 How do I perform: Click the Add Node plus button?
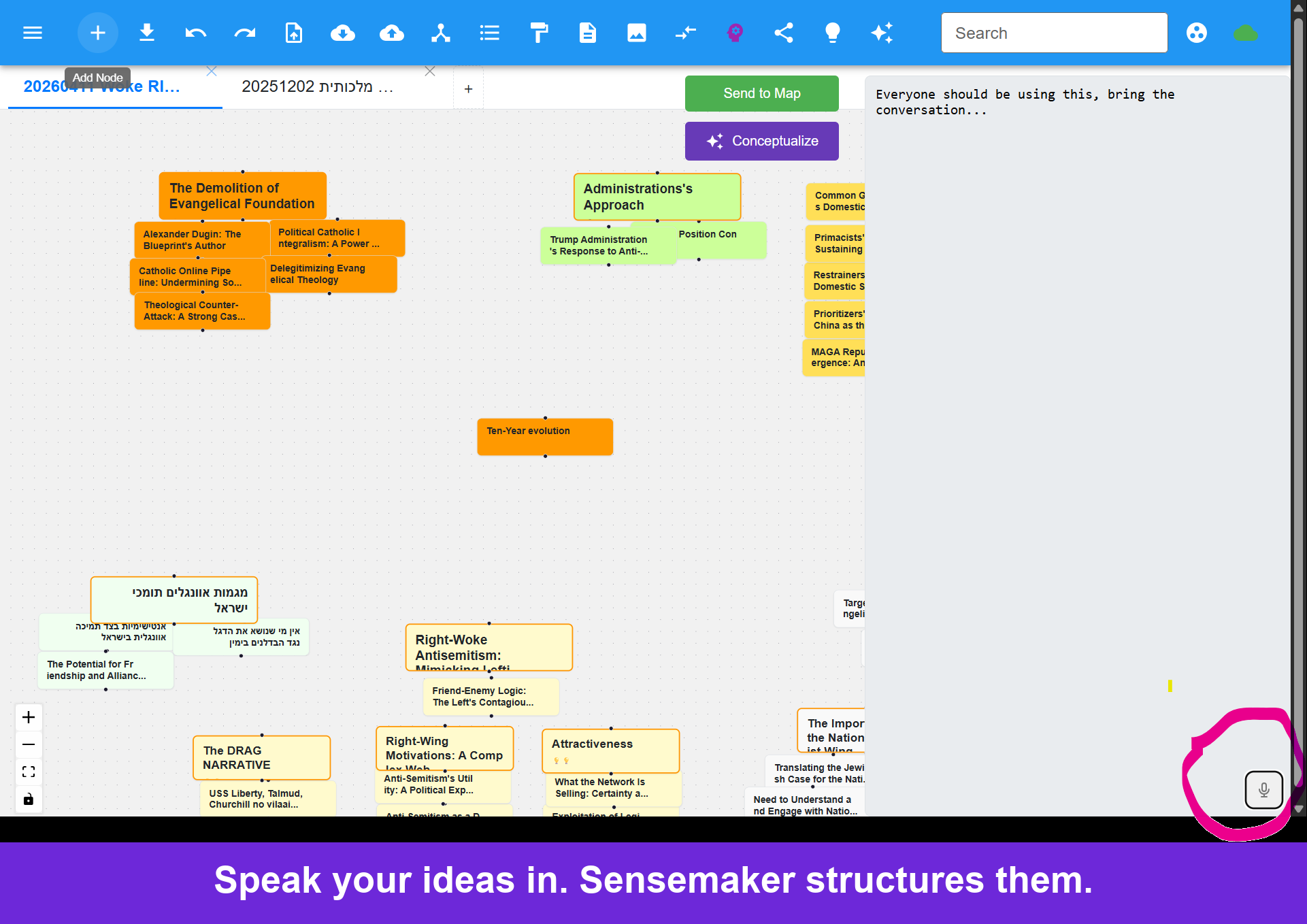tap(98, 33)
